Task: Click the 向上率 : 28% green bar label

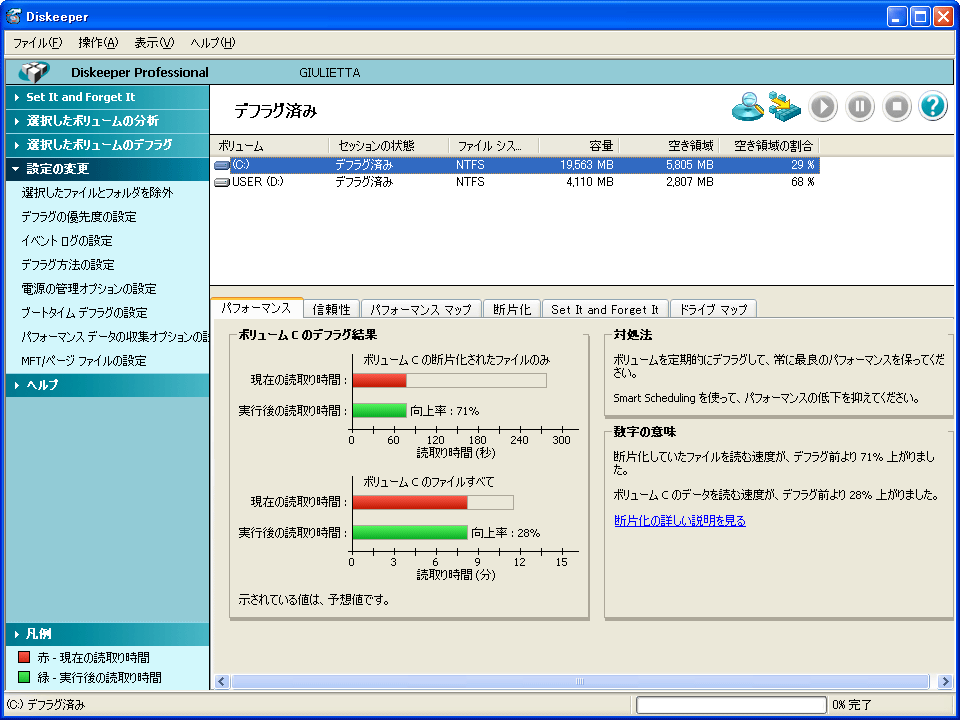Action: coord(506,533)
